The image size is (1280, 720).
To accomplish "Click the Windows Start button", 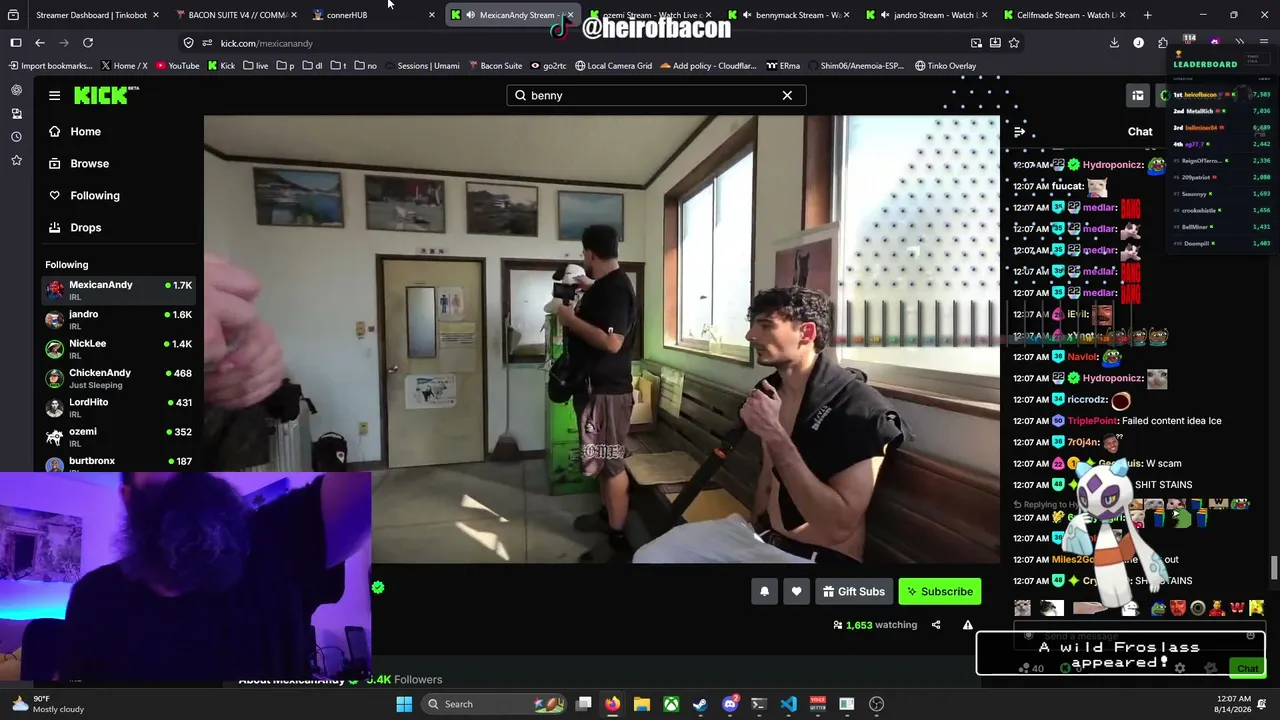I will point(404,704).
